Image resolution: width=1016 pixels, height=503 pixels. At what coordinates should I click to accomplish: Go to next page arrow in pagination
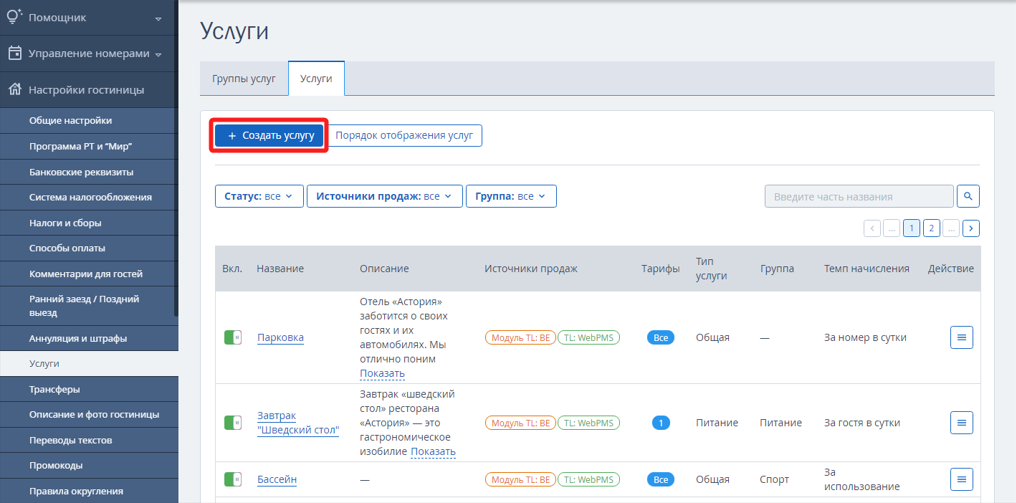tap(971, 228)
